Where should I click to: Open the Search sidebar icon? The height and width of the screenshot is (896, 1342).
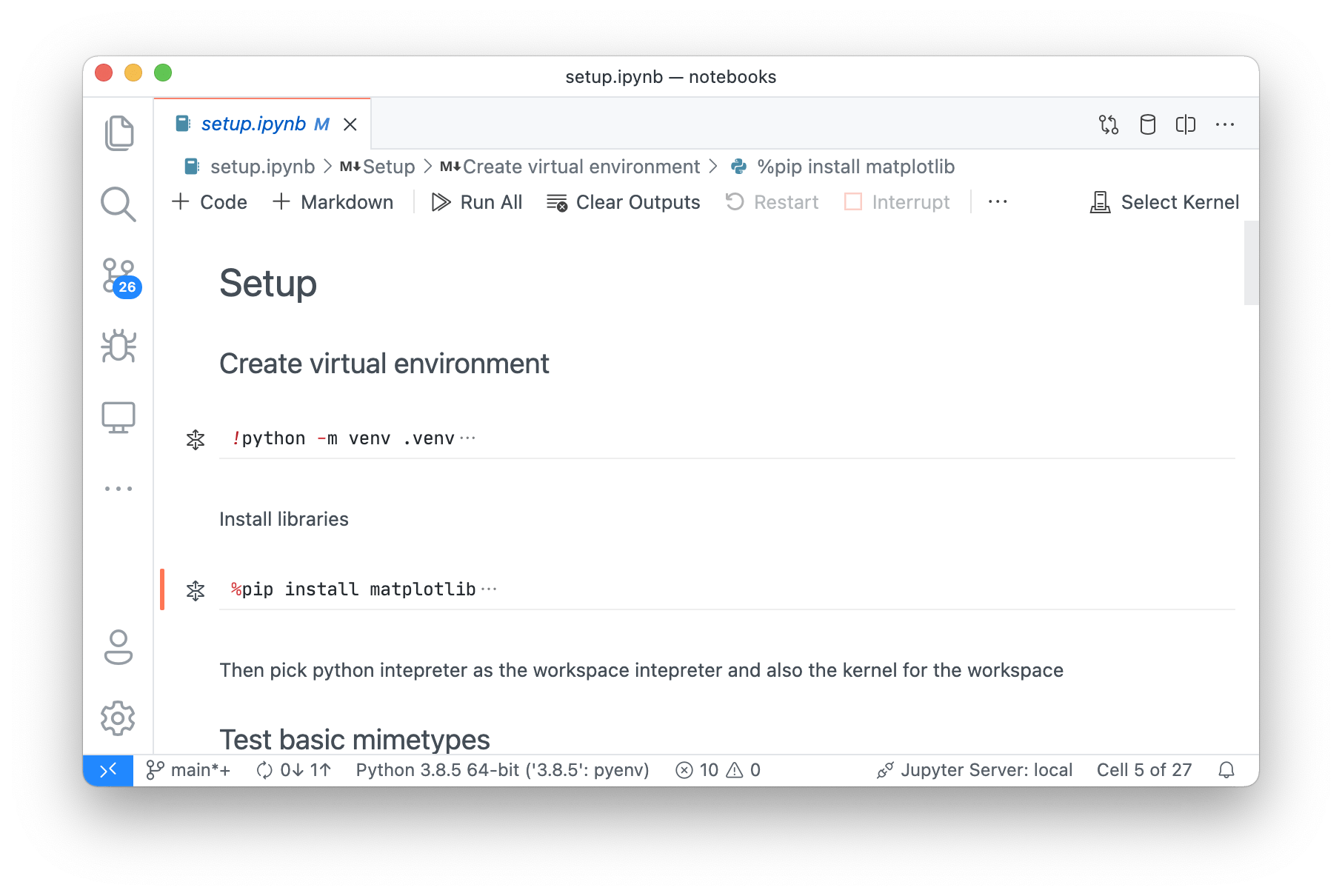pyautogui.click(x=118, y=204)
